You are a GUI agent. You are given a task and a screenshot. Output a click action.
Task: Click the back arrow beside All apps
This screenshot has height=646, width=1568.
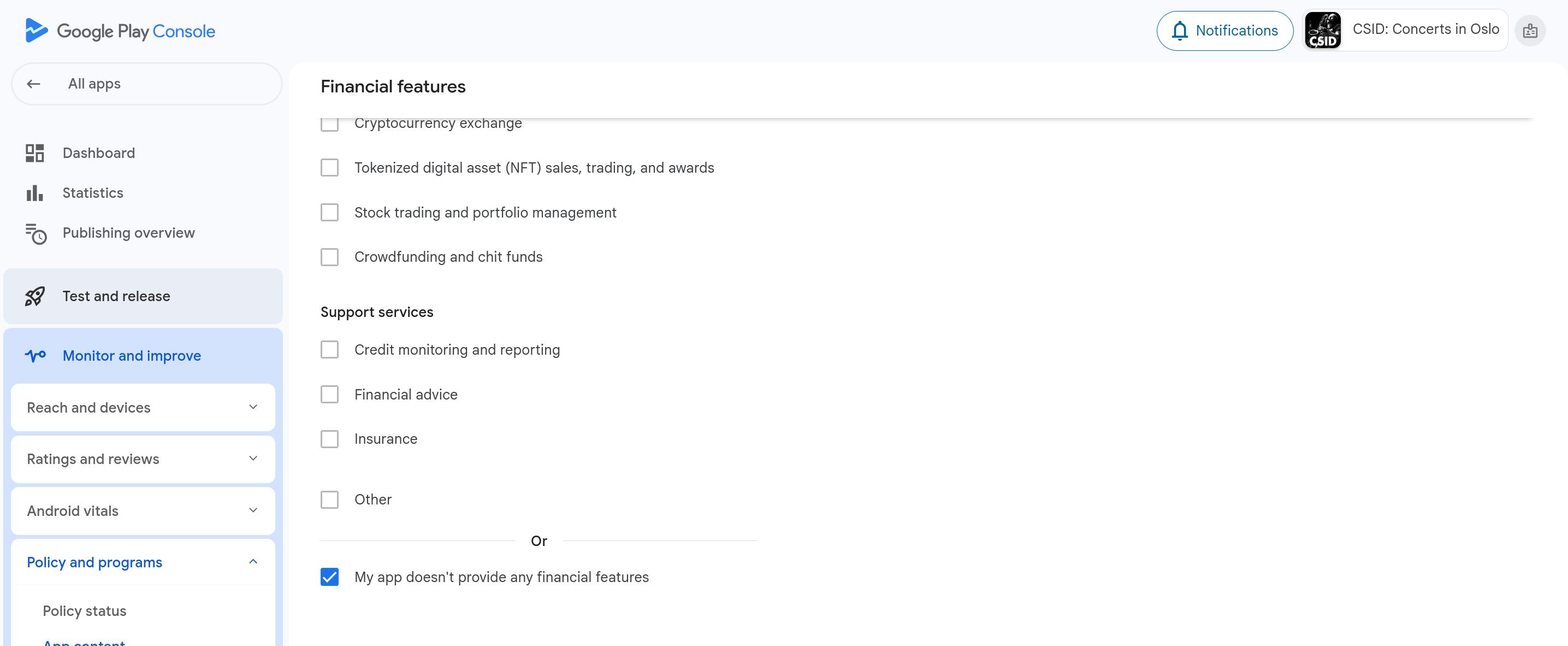pos(33,84)
